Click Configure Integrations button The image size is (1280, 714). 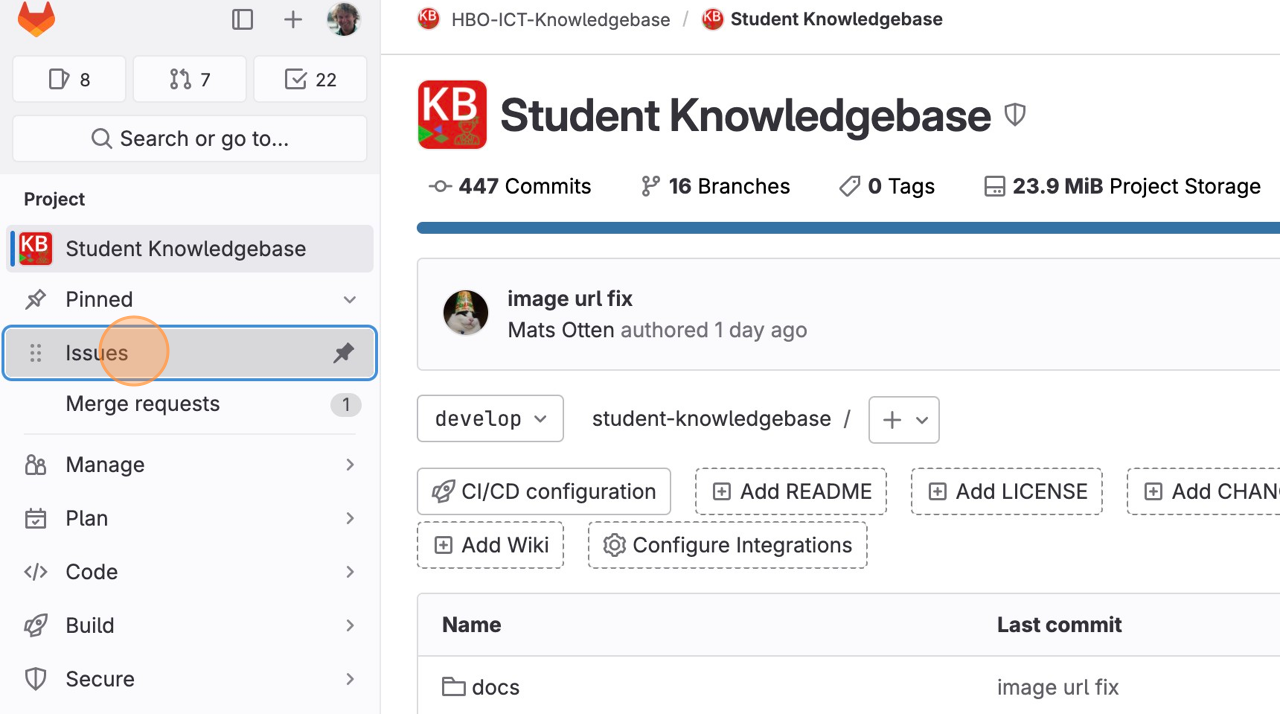(727, 545)
